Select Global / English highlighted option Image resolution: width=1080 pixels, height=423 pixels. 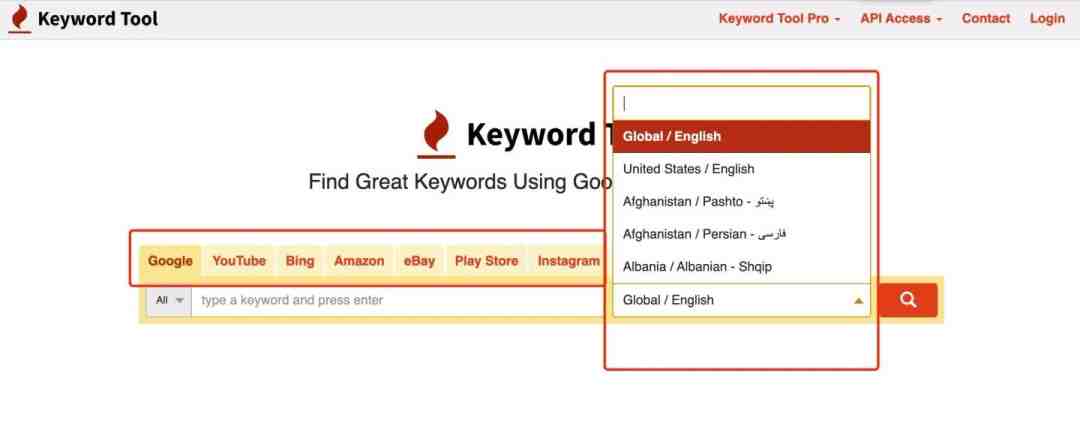(741, 136)
